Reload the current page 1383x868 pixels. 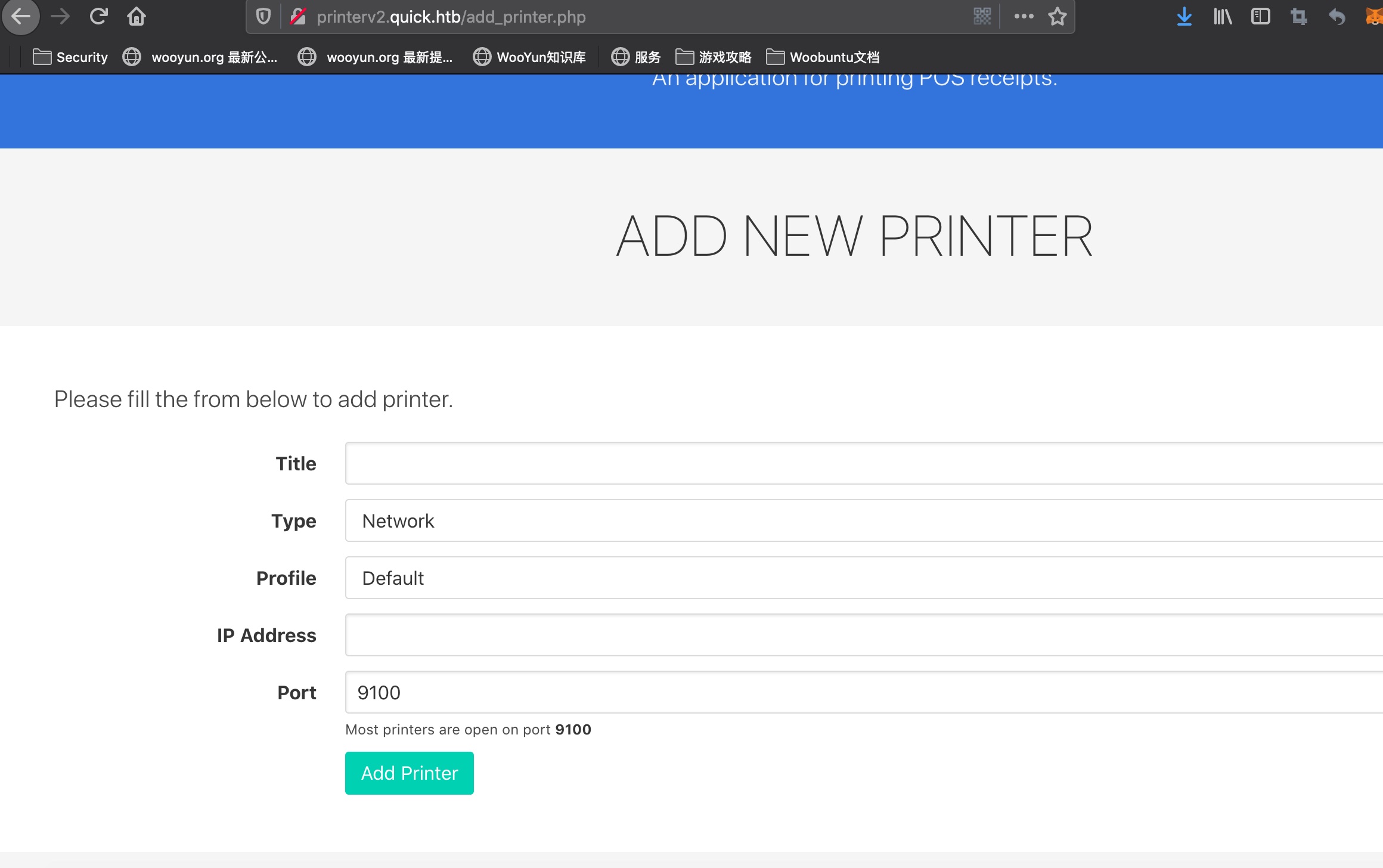pos(98,17)
